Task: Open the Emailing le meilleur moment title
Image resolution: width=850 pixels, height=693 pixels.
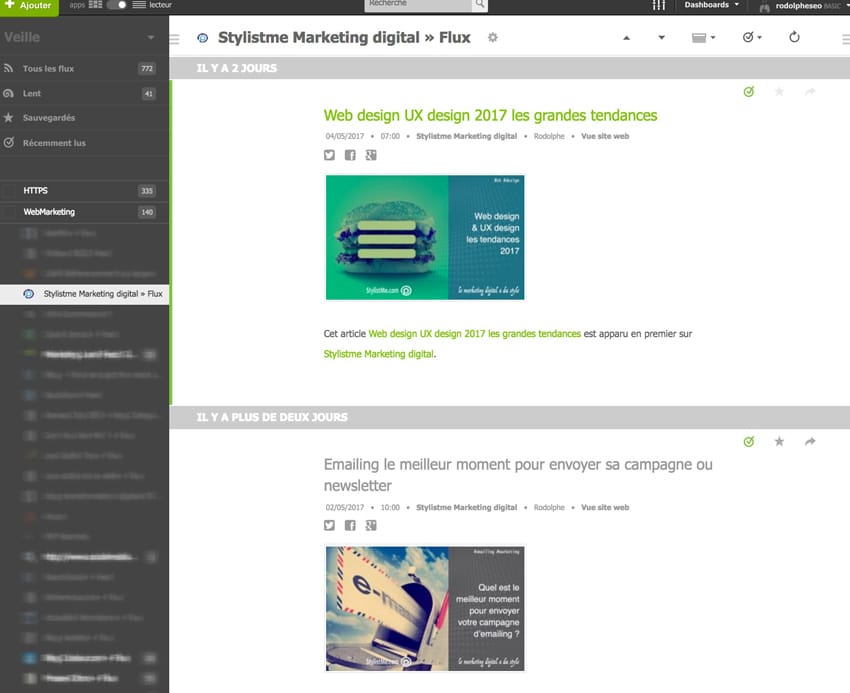Action: 518,475
